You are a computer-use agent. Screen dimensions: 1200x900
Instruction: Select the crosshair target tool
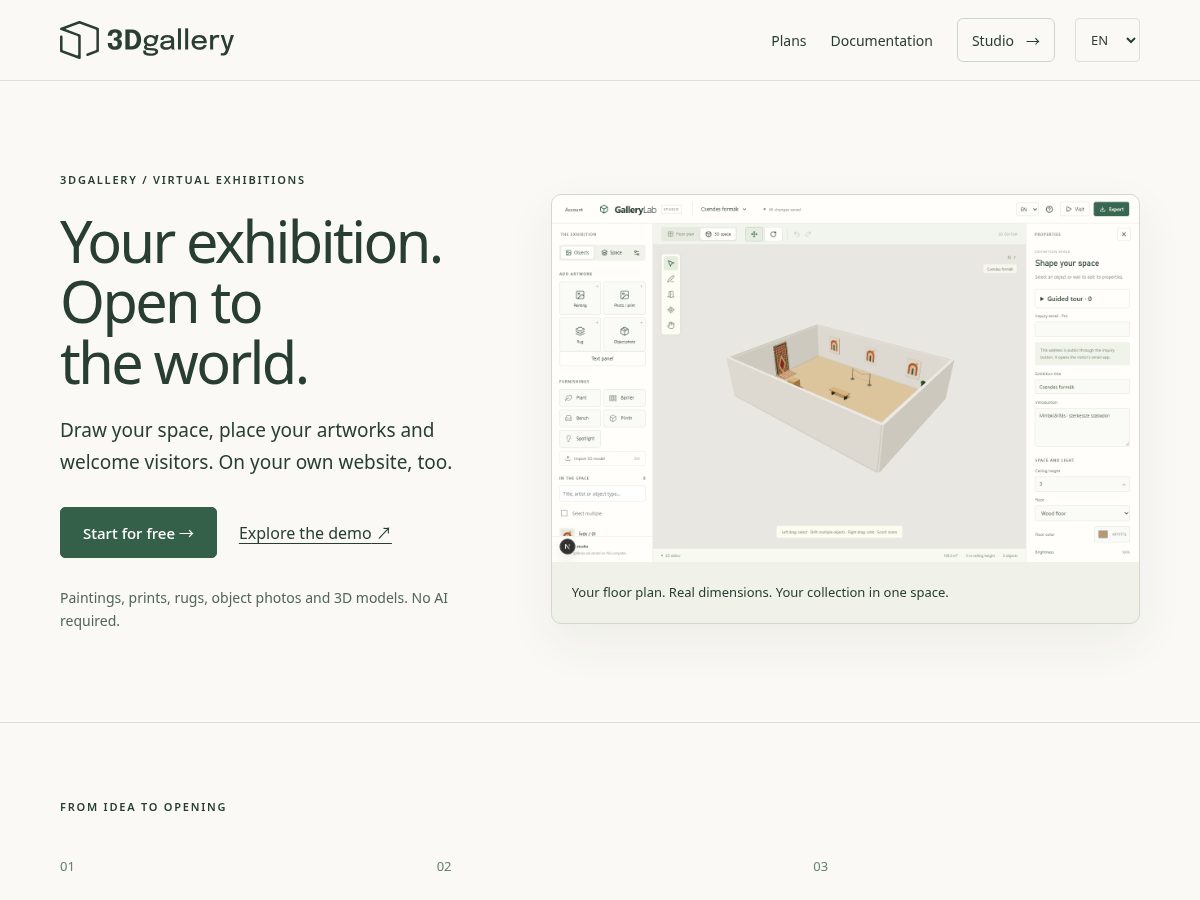coord(671,310)
